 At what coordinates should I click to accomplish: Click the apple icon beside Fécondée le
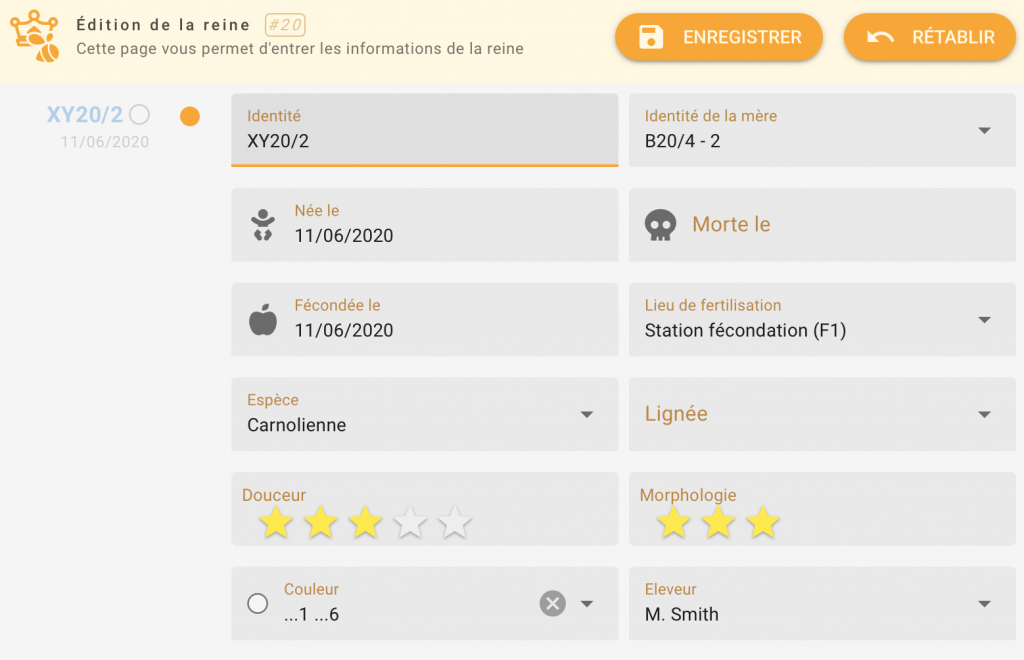click(x=263, y=320)
